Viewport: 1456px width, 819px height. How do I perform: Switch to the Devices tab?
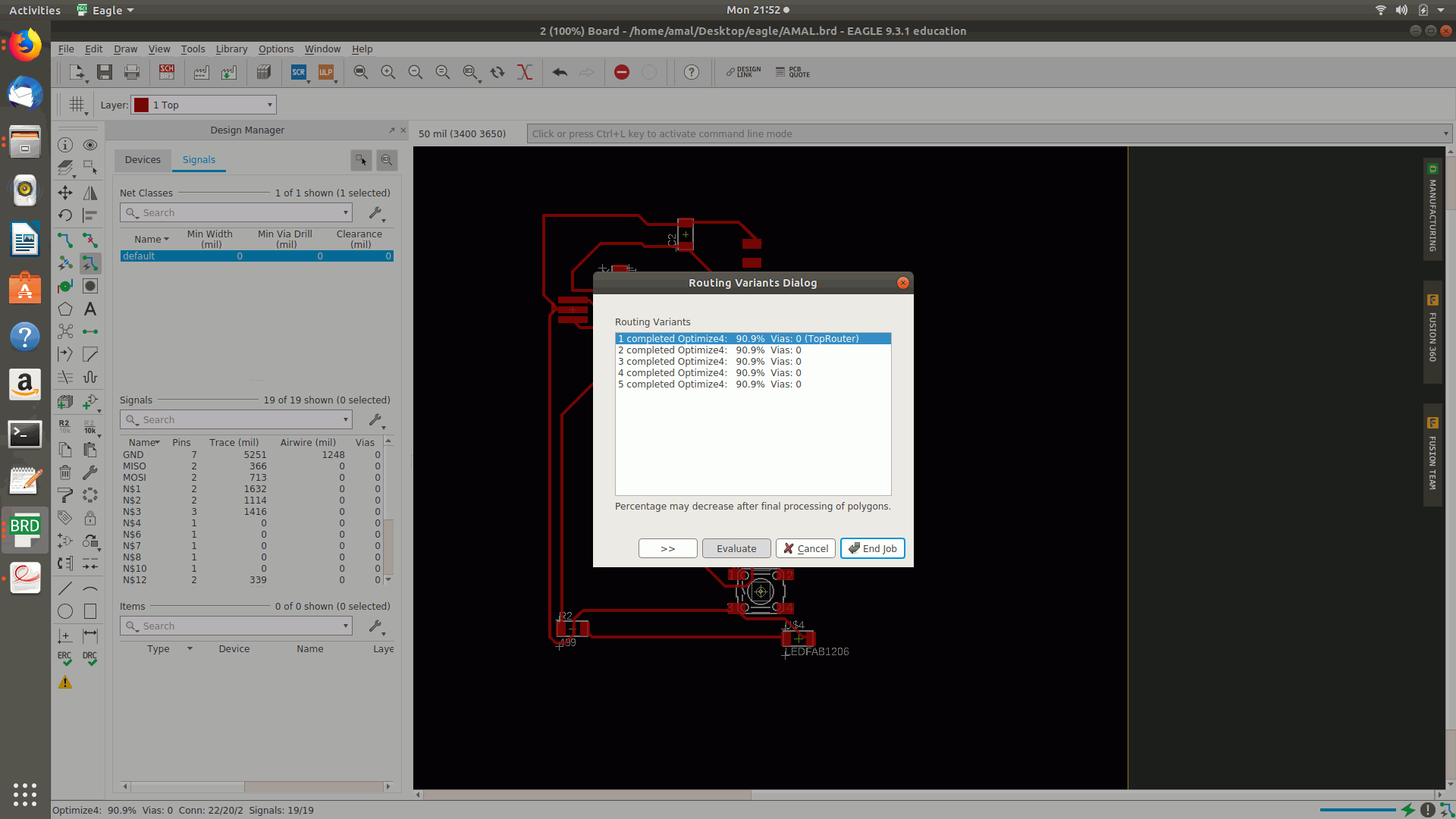tap(143, 160)
